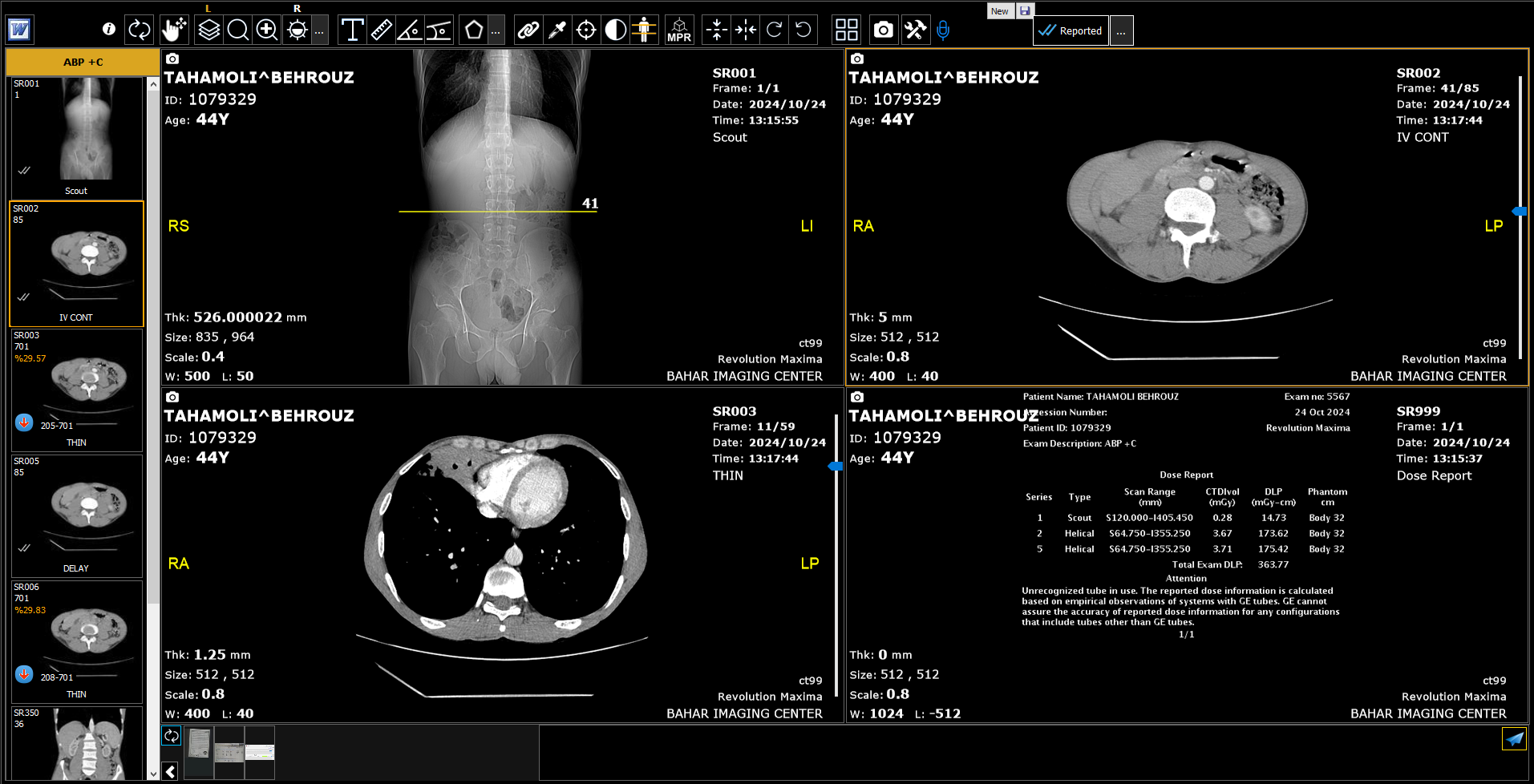Screen dimensions: 1534x784
Task: Toggle the crosshair target tool
Action: tap(586, 30)
